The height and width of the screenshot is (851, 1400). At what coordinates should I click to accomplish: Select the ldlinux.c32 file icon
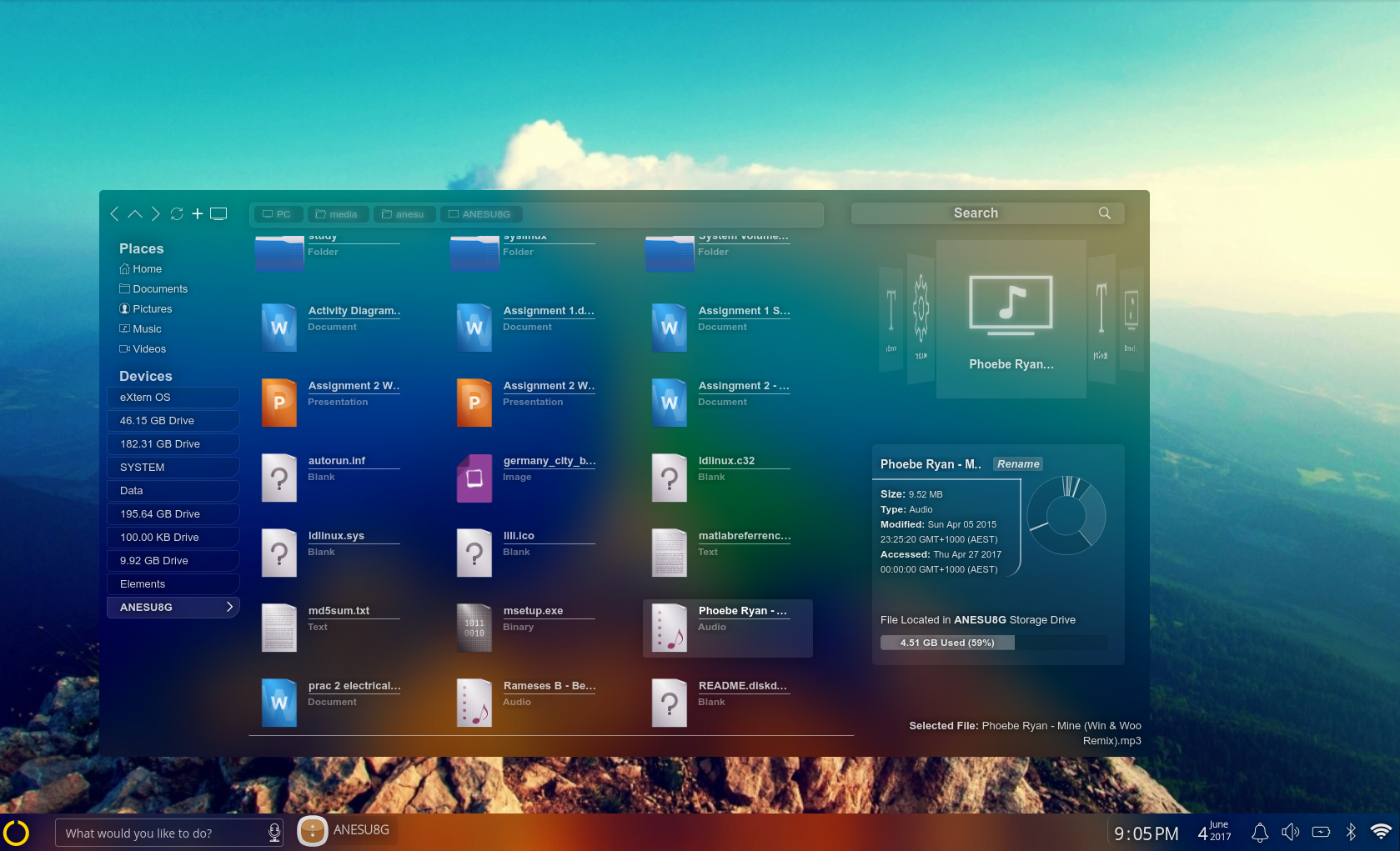click(x=670, y=478)
